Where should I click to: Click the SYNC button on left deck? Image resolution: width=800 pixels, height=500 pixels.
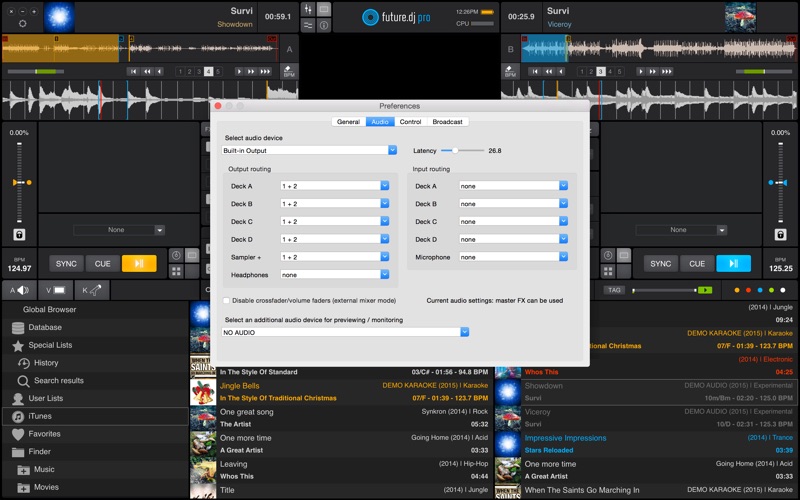click(x=66, y=264)
